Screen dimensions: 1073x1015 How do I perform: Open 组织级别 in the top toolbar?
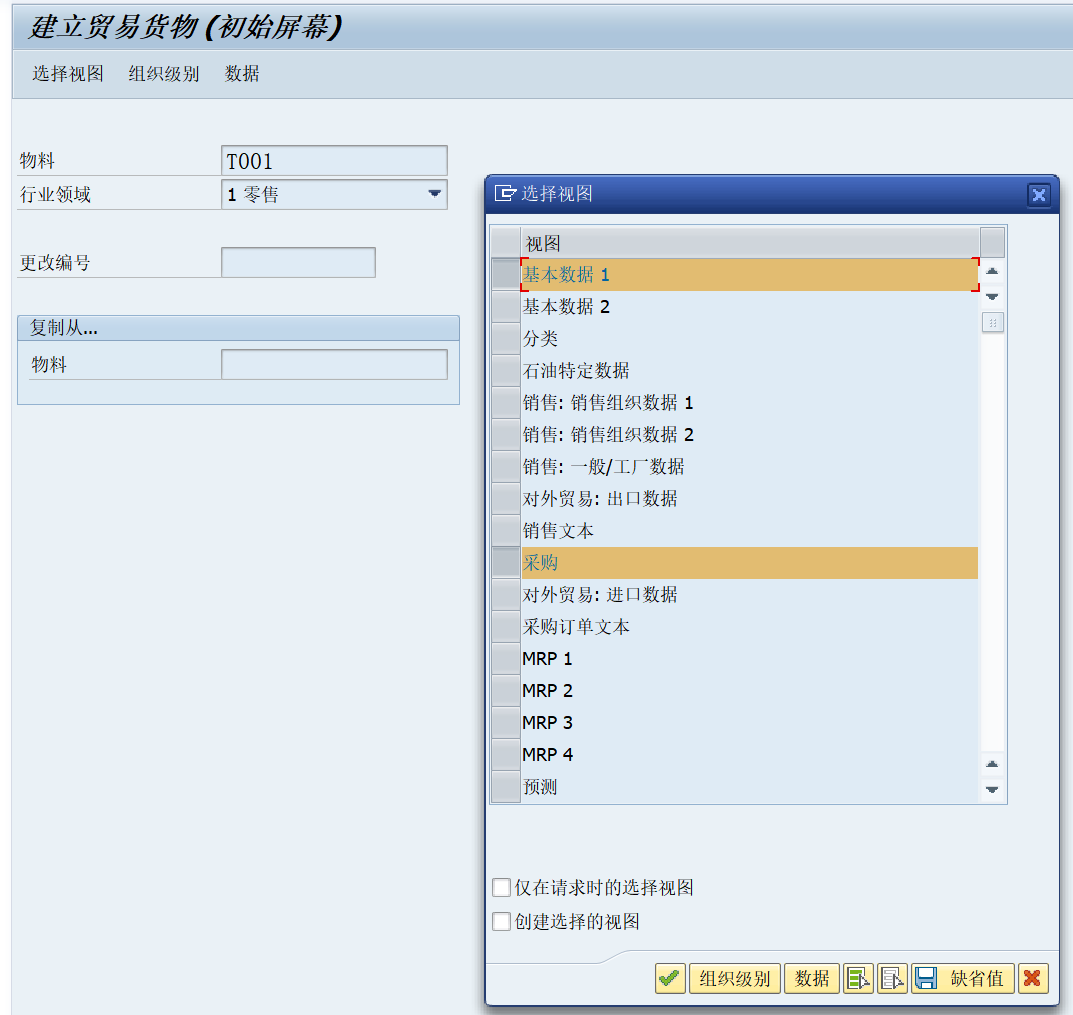(164, 73)
